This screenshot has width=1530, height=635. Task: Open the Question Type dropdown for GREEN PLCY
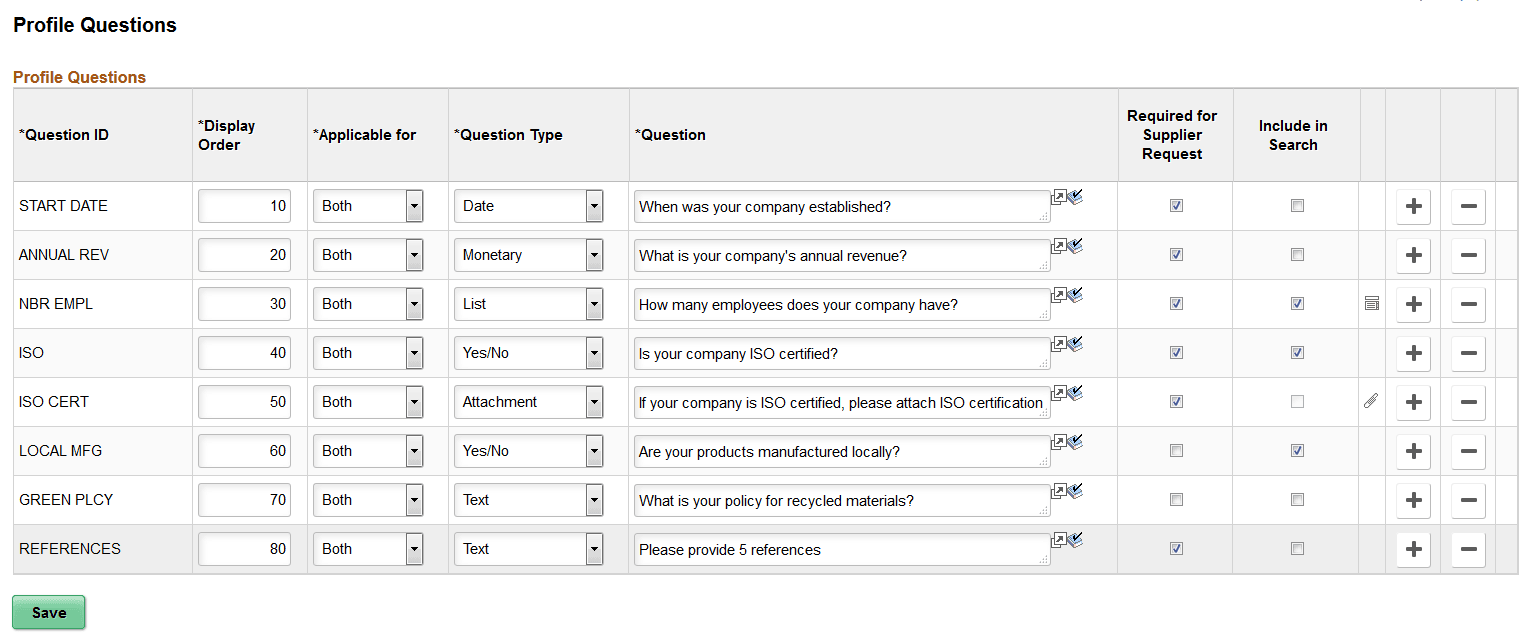tap(594, 500)
